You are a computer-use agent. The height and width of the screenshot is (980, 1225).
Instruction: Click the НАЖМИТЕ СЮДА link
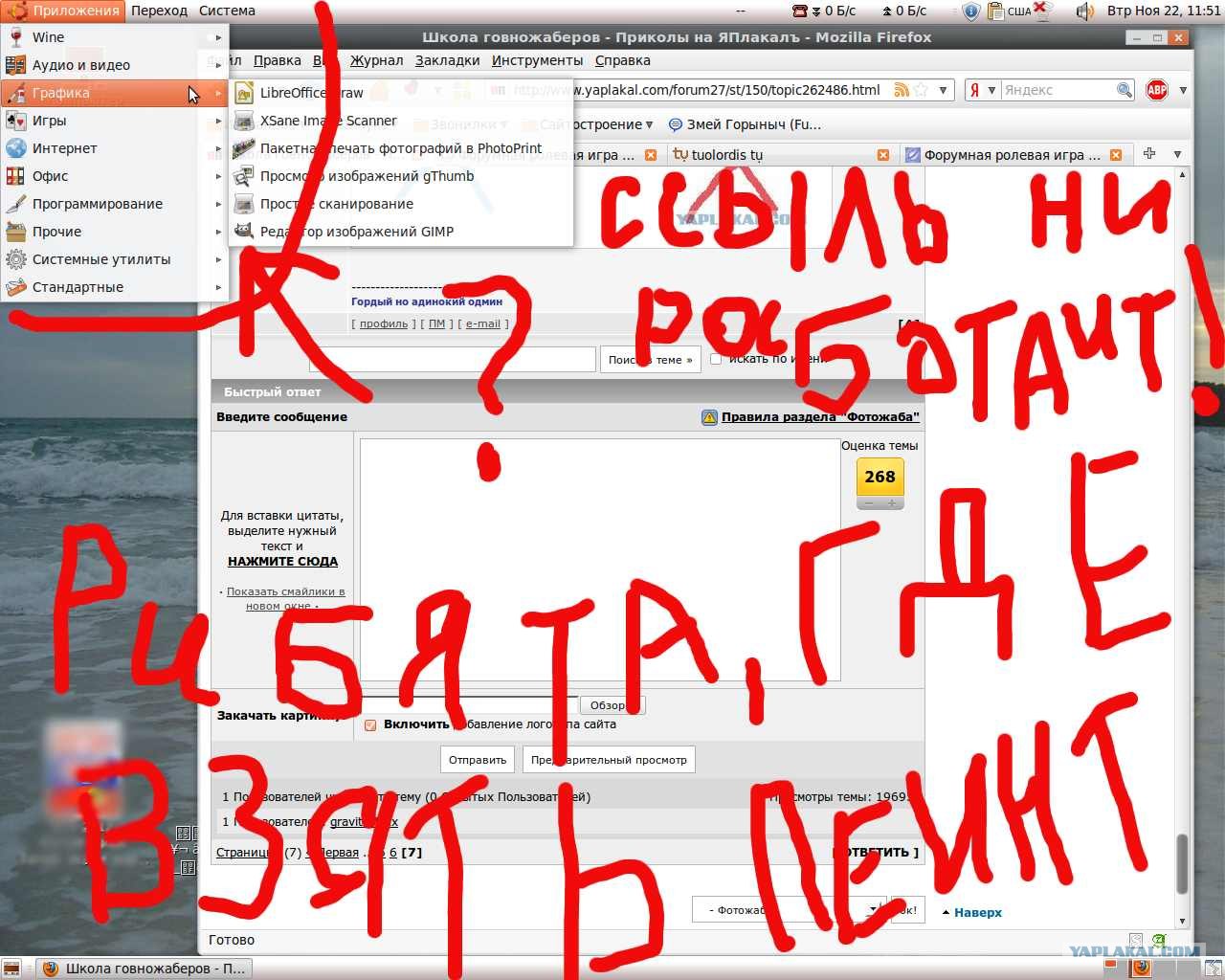282,562
